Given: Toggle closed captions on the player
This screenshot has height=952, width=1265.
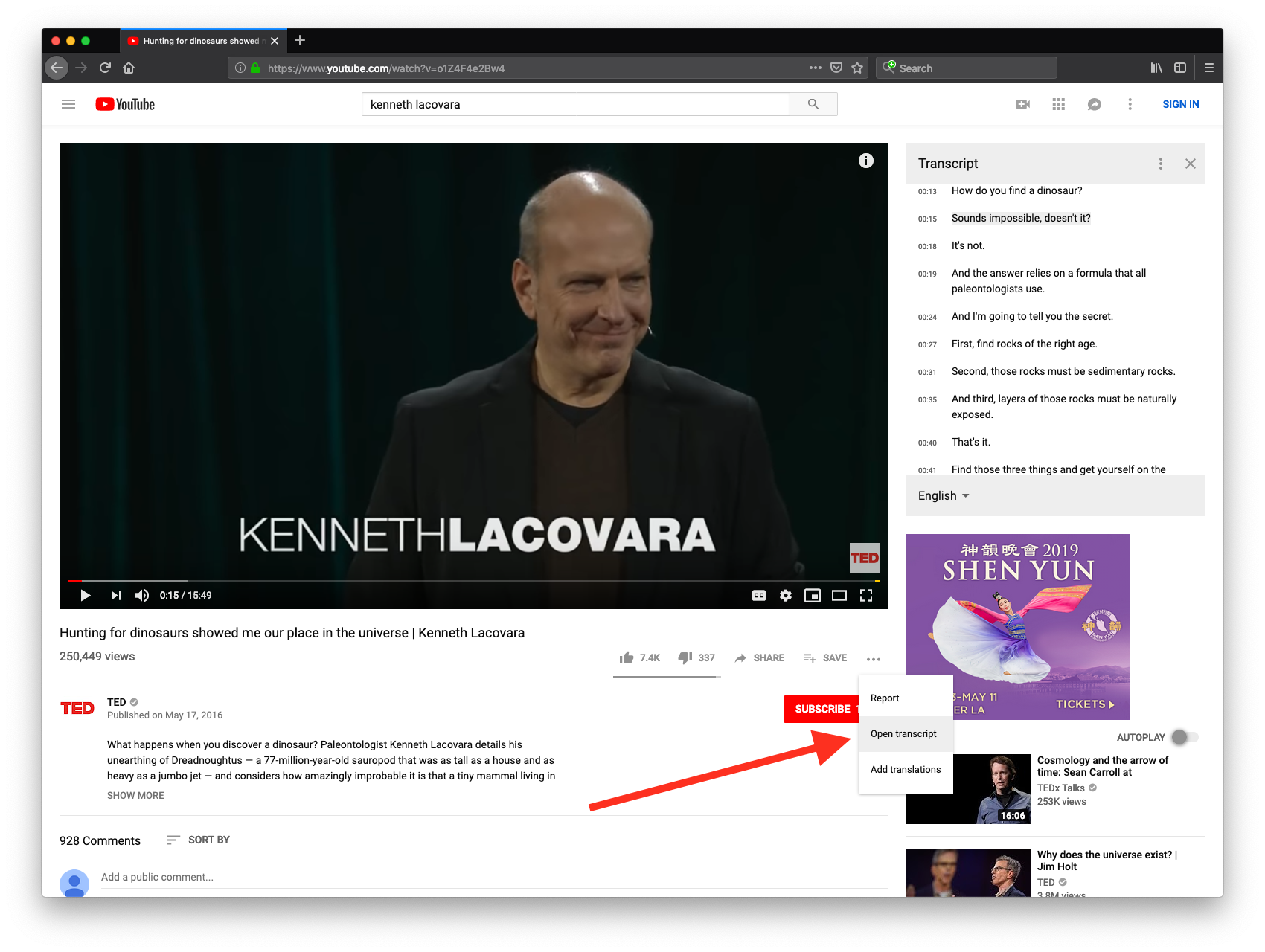Looking at the screenshot, I should 759,595.
